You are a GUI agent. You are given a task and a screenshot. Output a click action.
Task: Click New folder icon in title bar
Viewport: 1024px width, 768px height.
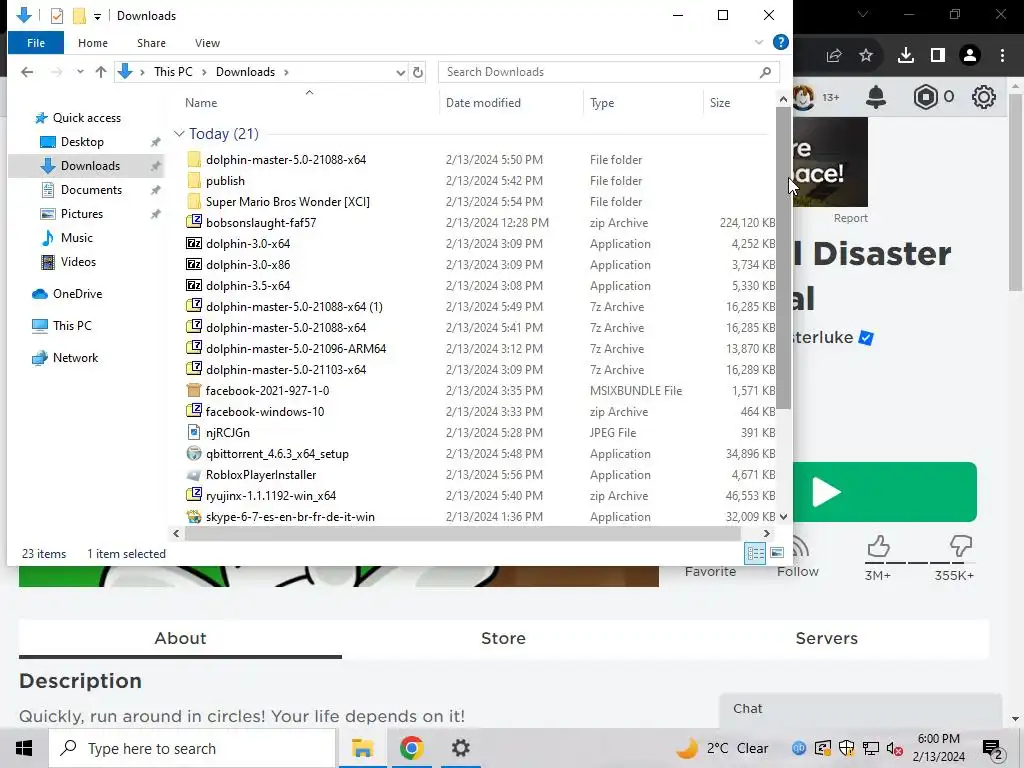click(x=79, y=16)
